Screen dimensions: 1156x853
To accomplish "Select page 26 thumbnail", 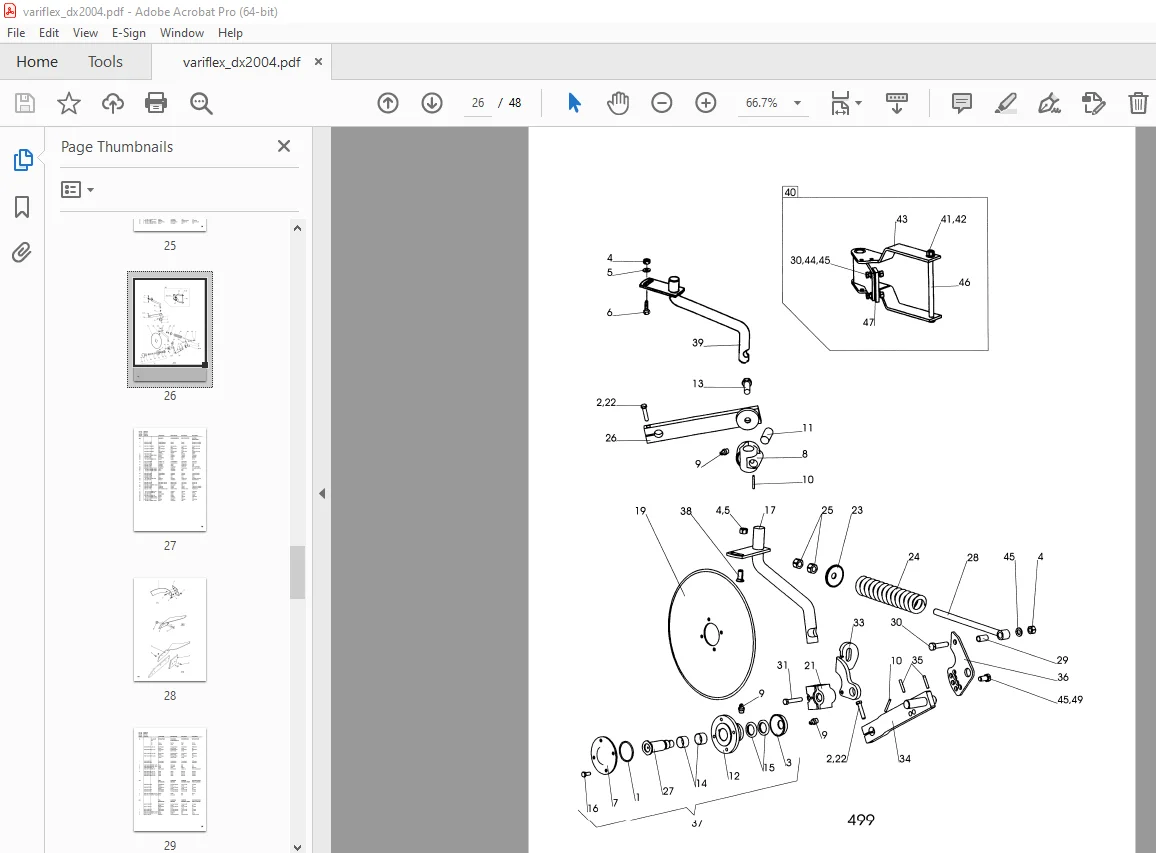I will tap(170, 329).
